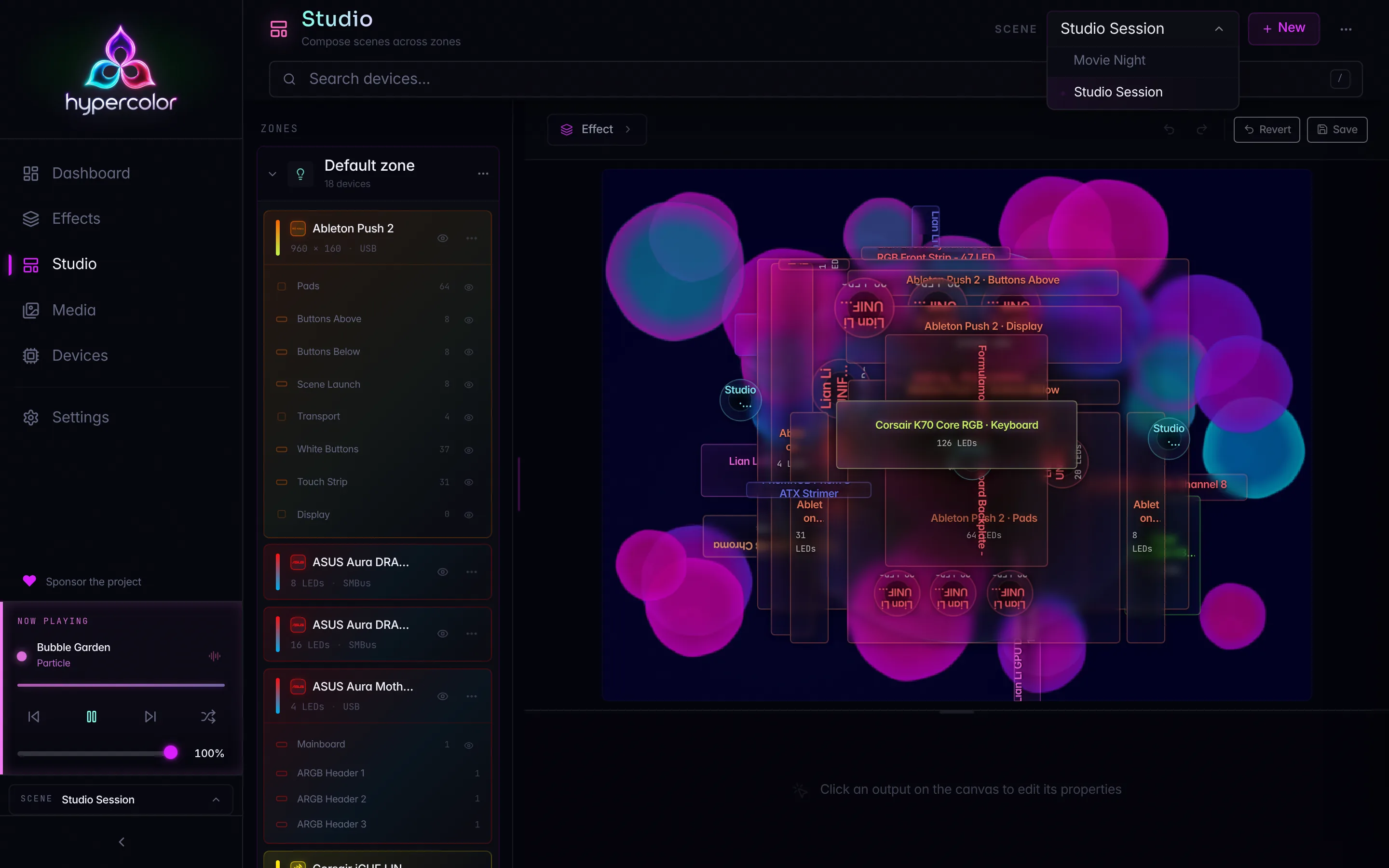This screenshot has height=868, width=1389.
Task: Collapse the Studio Session scene dropdown at the top
Action: coord(1142,29)
